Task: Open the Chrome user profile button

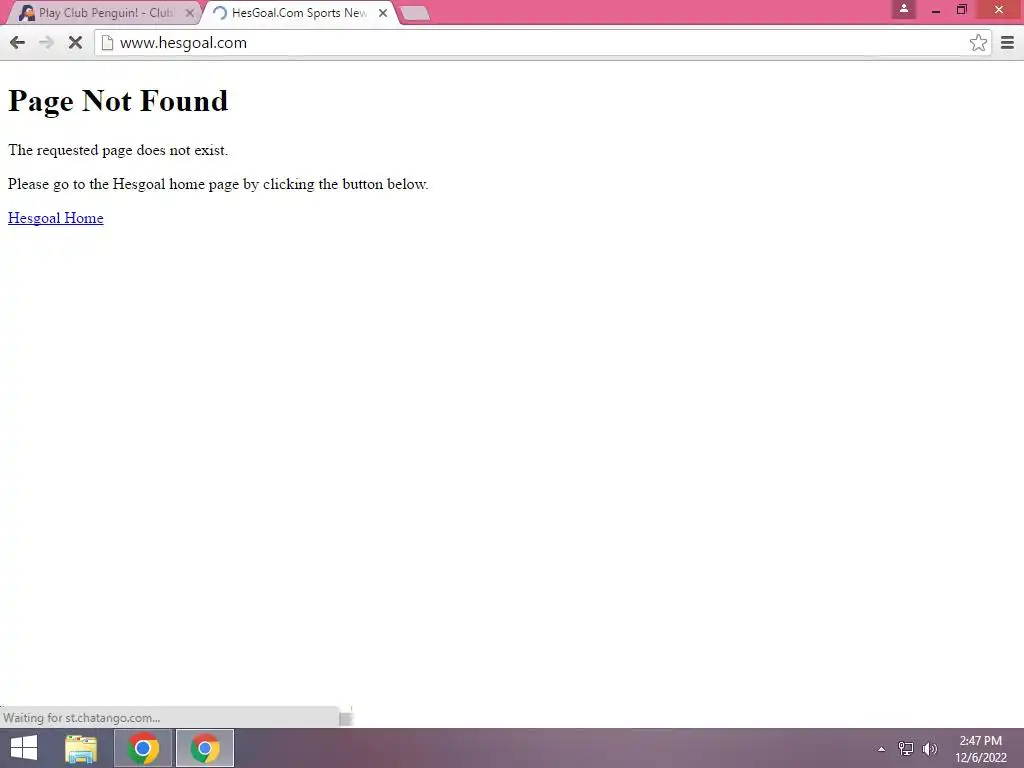Action: pos(904,9)
